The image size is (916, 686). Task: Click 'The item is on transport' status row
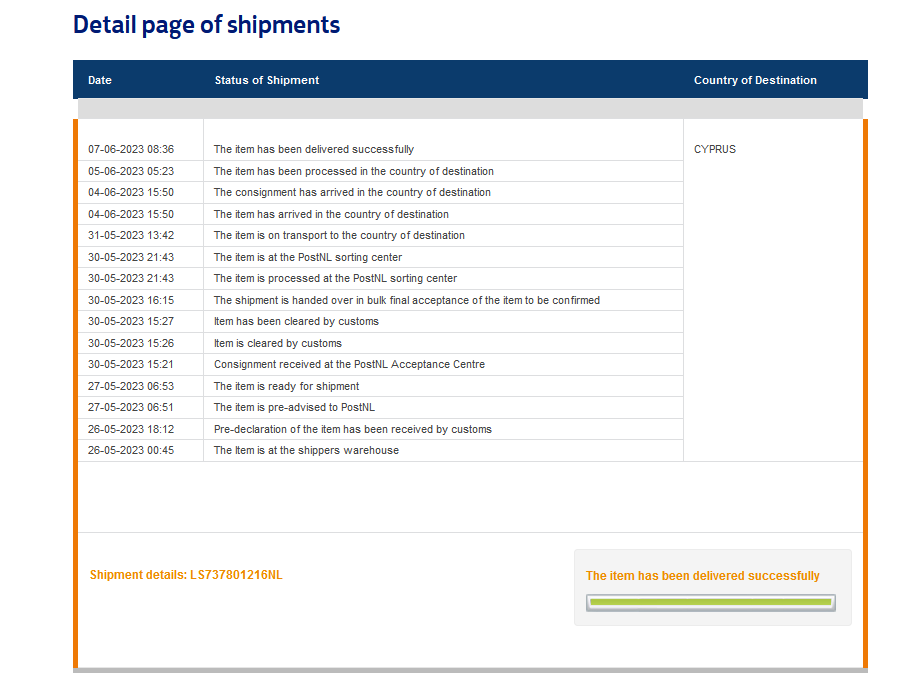[339, 235]
